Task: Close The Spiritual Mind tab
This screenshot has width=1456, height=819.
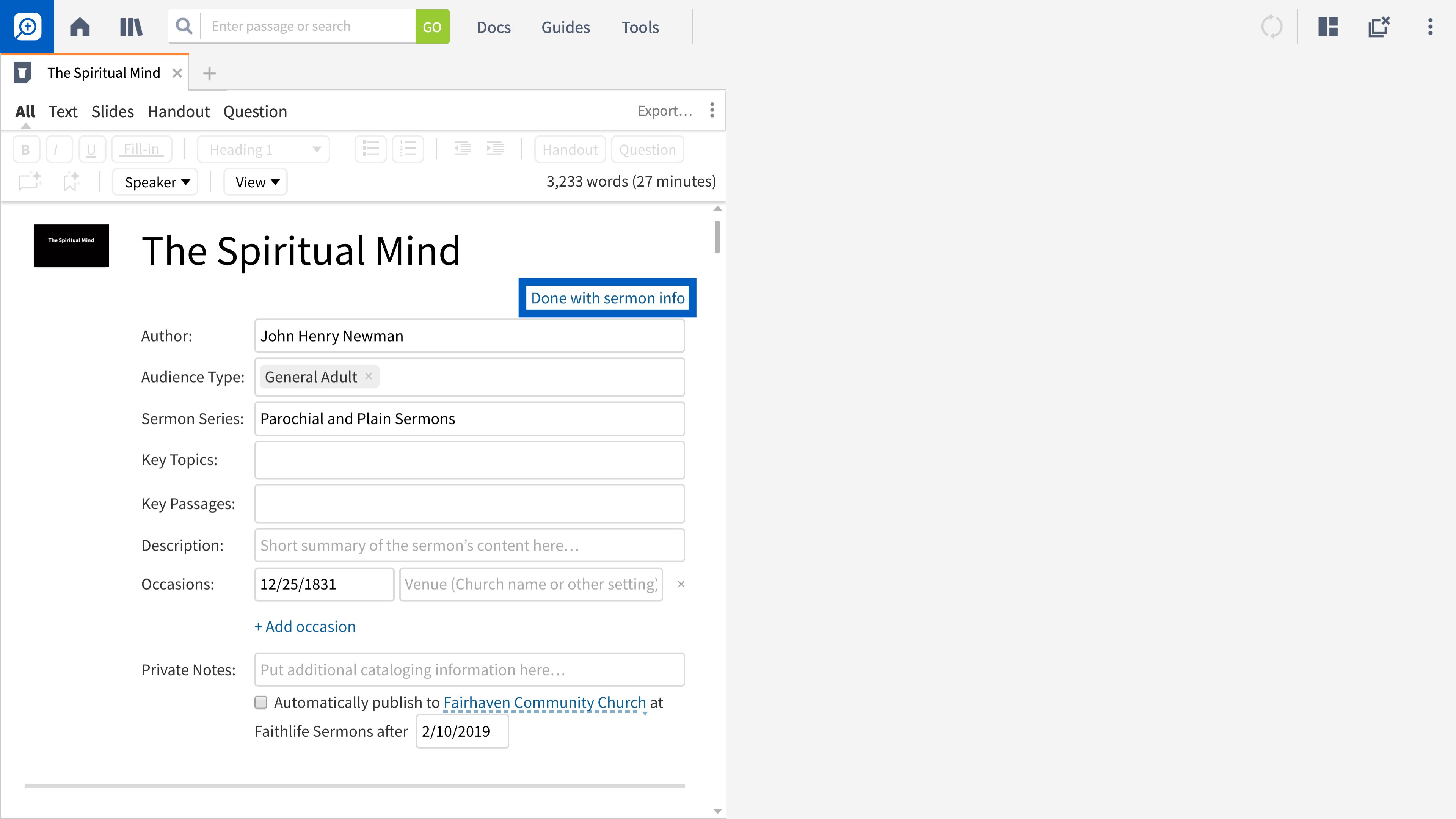Action: click(x=177, y=73)
